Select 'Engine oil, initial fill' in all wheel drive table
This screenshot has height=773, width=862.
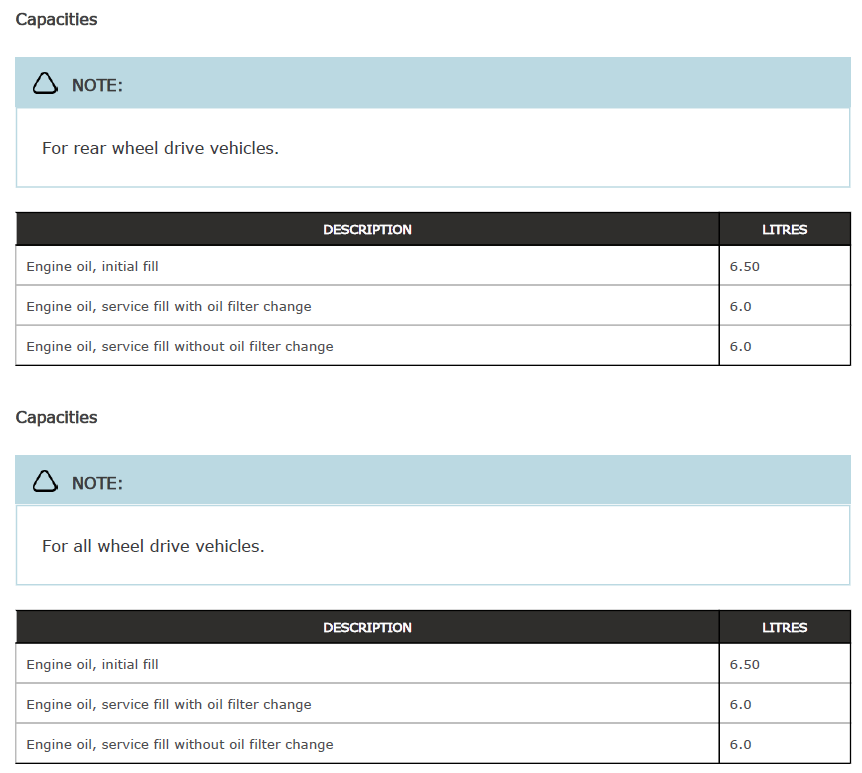coord(92,665)
